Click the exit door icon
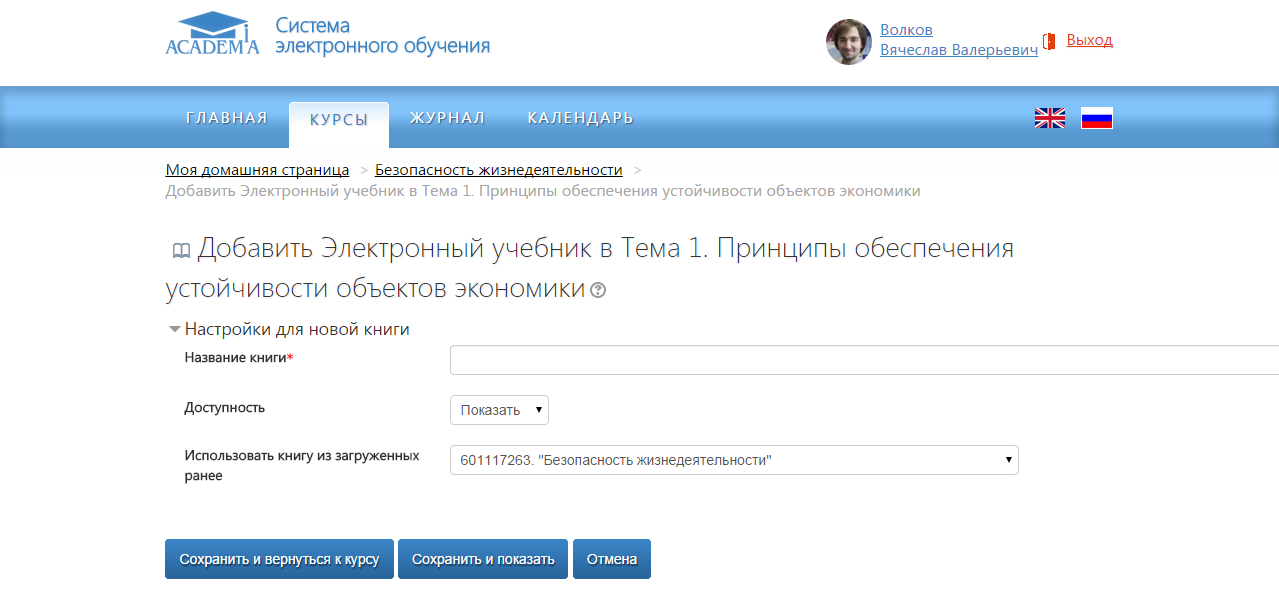The height and width of the screenshot is (597, 1279). (x=1050, y=41)
